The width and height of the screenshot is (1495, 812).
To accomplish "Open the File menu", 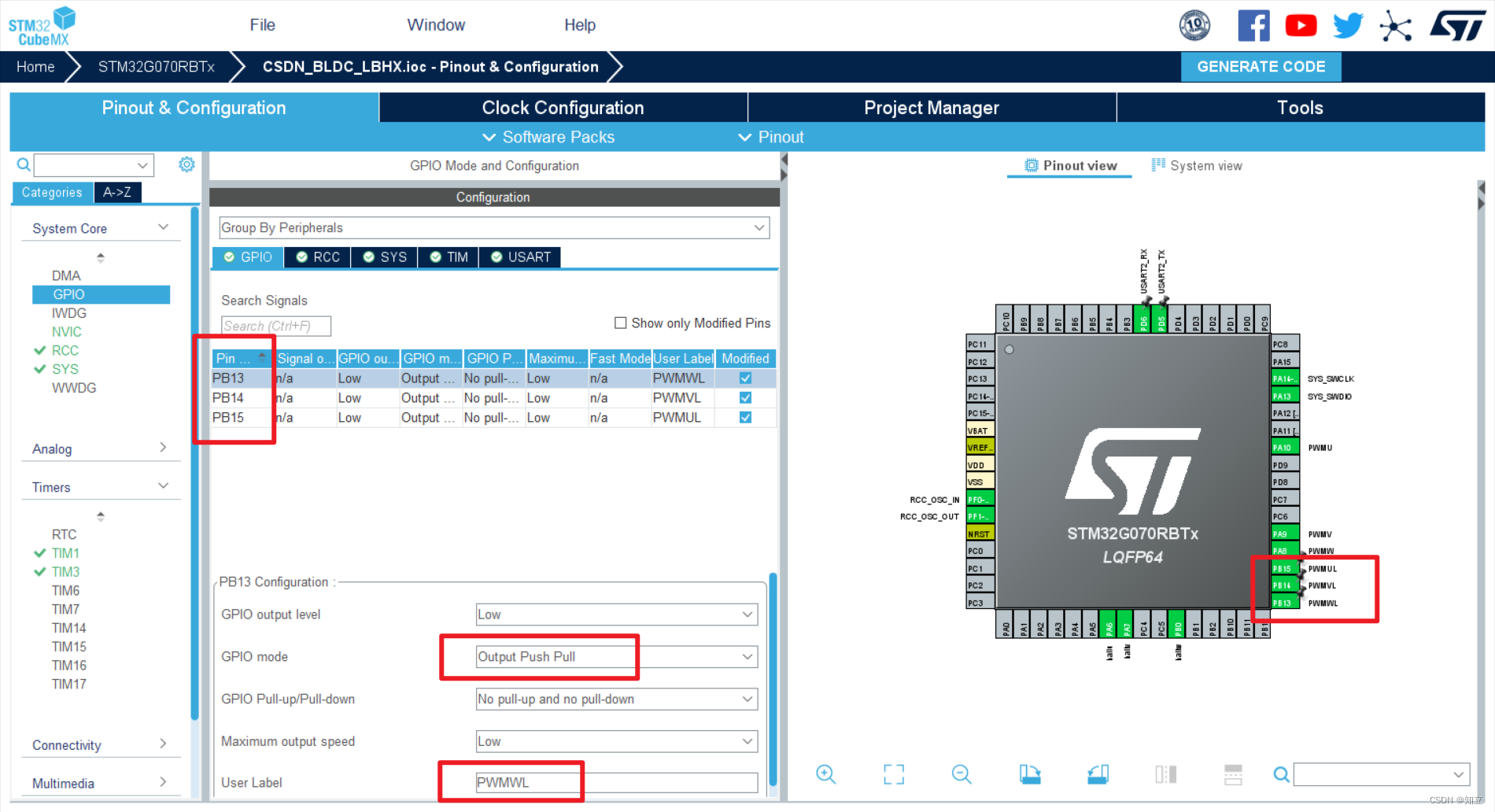I will (x=262, y=25).
